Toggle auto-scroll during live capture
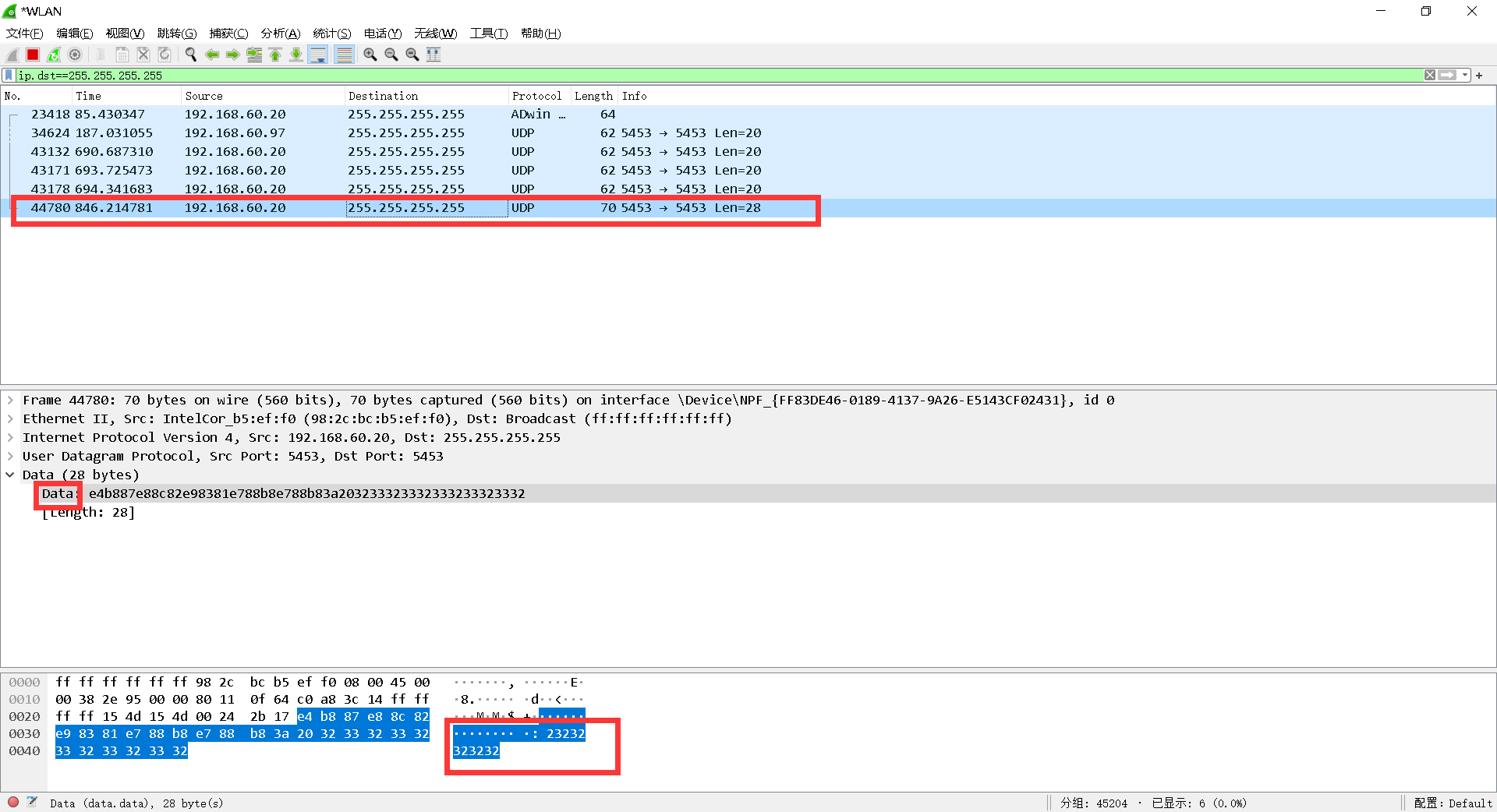This screenshot has height=812, width=1497. click(x=318, y=55)
